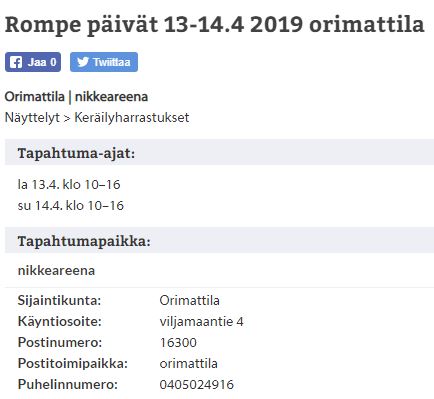The image size is (434, 399).
Task: Click the Saturday 13.4. klo 10–16 entry
Action: 69,184
